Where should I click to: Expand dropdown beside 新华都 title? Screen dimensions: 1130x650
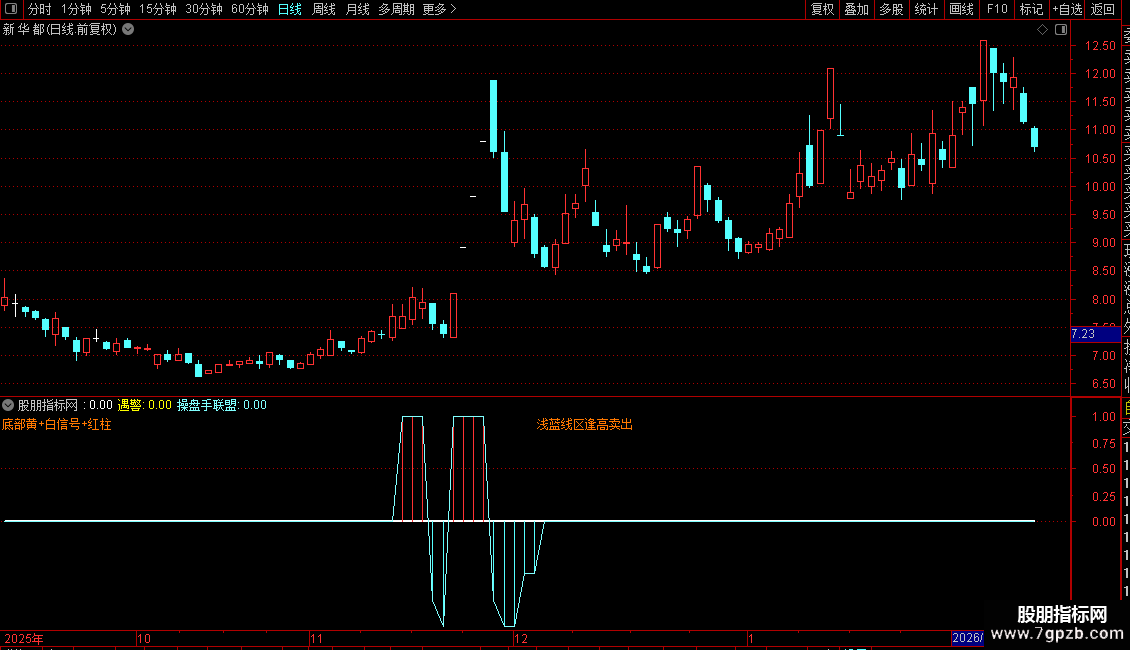click(128, 30)
